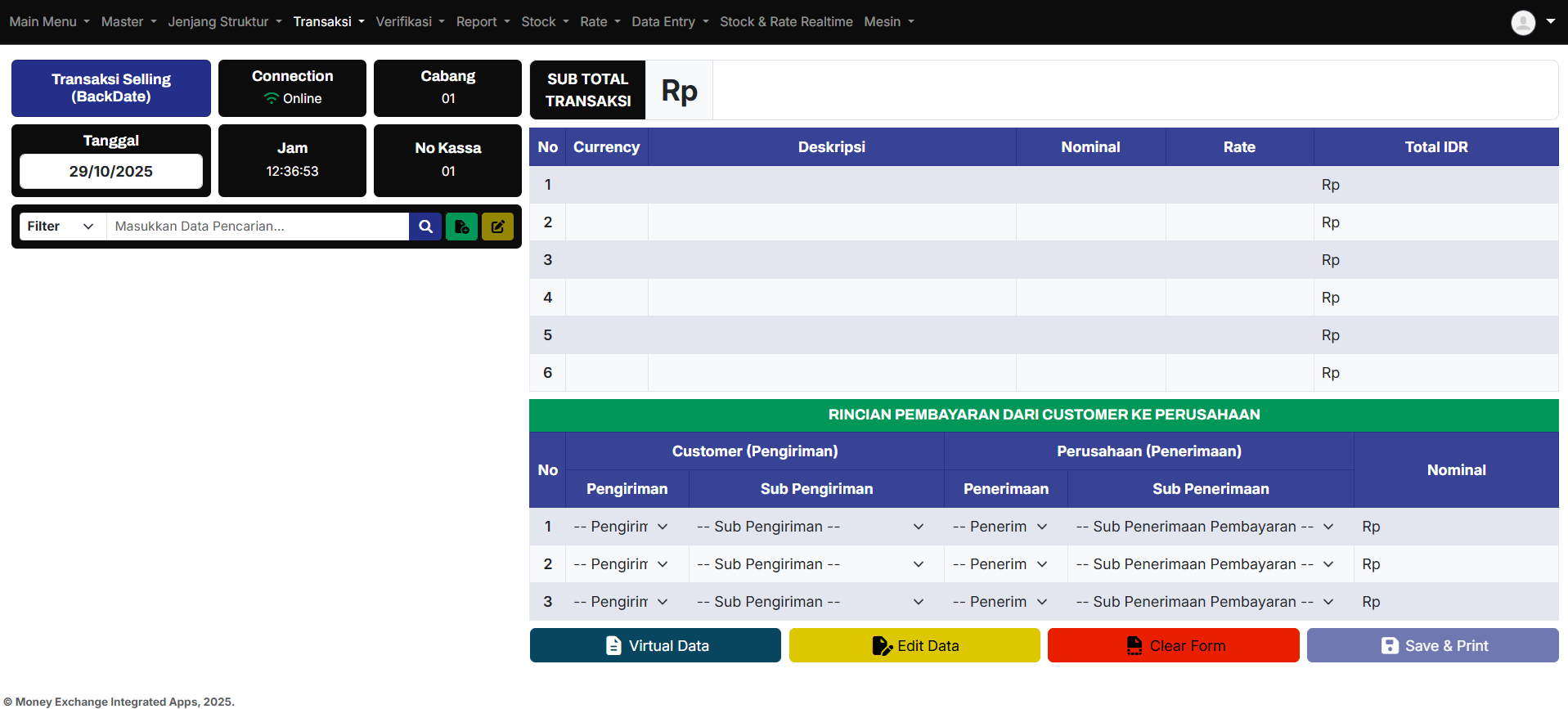Click the green add-document icon
This screenshot has width=1568, height=709.
click(x=461, y=227)
